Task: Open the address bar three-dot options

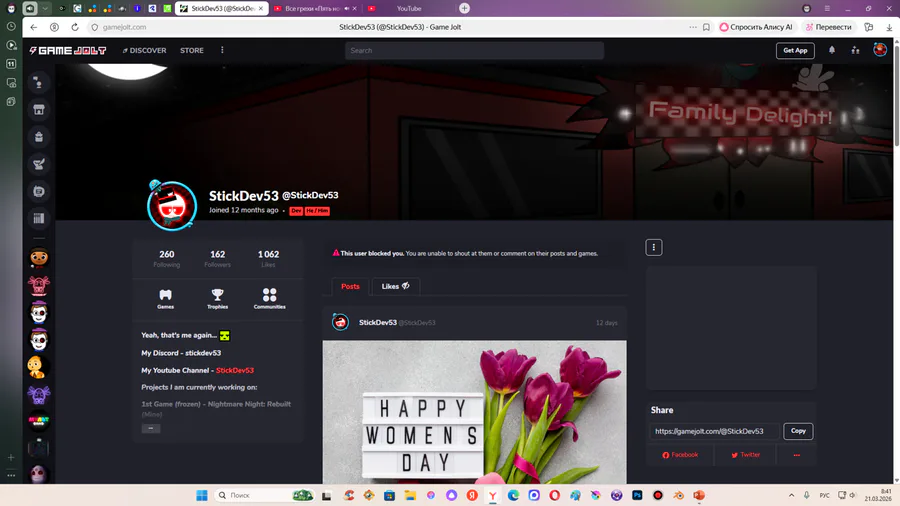Action: click(x=693, y=27)
